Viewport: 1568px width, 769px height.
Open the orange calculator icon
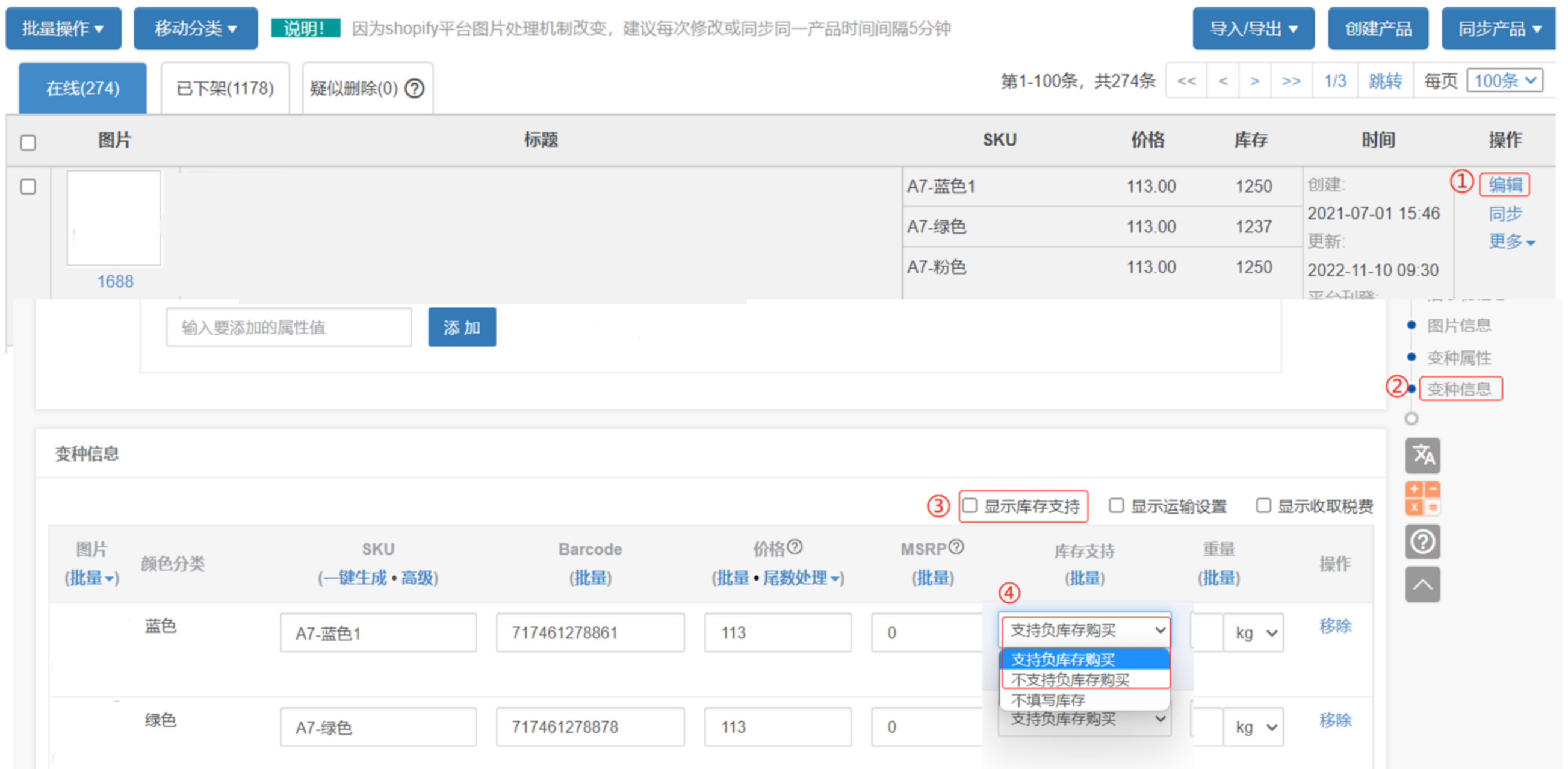[x=1422, y=498]
